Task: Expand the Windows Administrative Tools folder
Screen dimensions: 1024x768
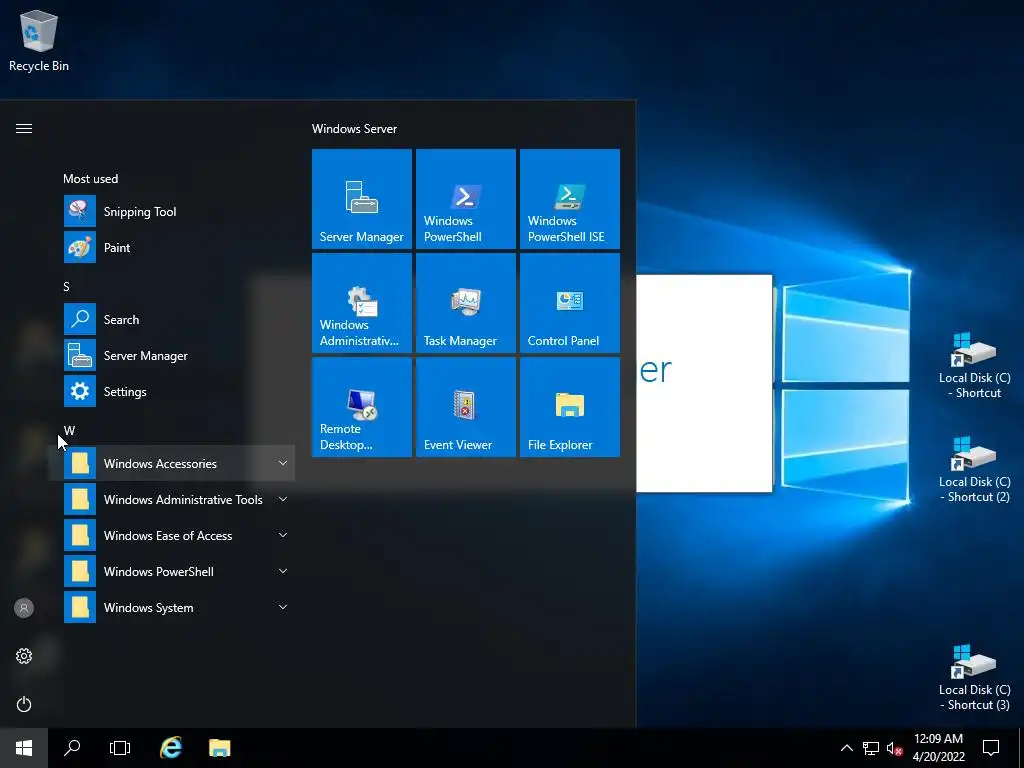Action: 171,499
